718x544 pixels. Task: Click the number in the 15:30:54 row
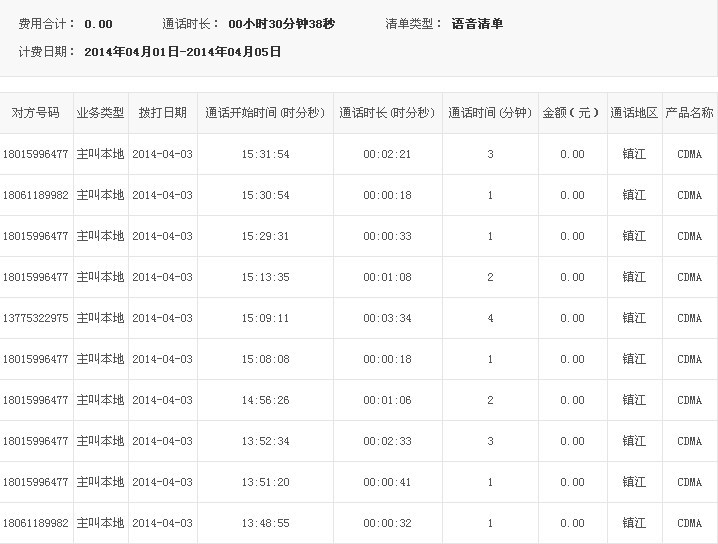coord(35,195)
